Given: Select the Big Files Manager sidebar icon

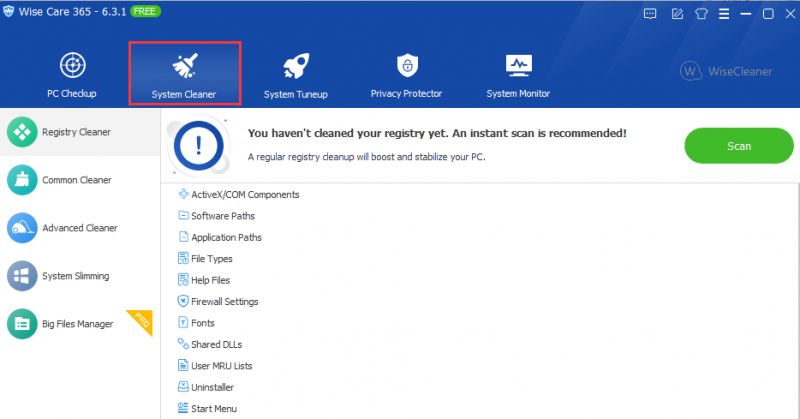Looking at the screenshot, I should click(22, 324).
